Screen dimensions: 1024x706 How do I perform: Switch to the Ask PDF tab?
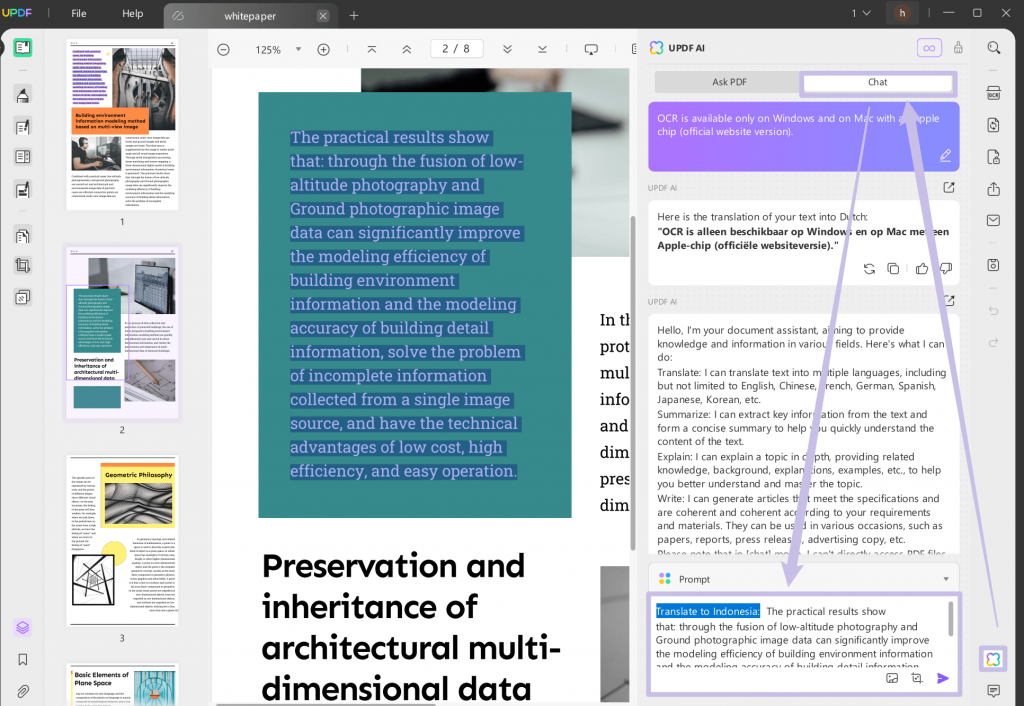pos(729,82)
